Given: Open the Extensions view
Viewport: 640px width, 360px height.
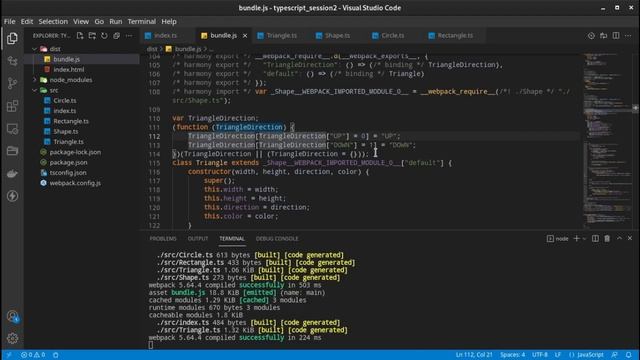Looking at the screenshot, I should (12, 106).
